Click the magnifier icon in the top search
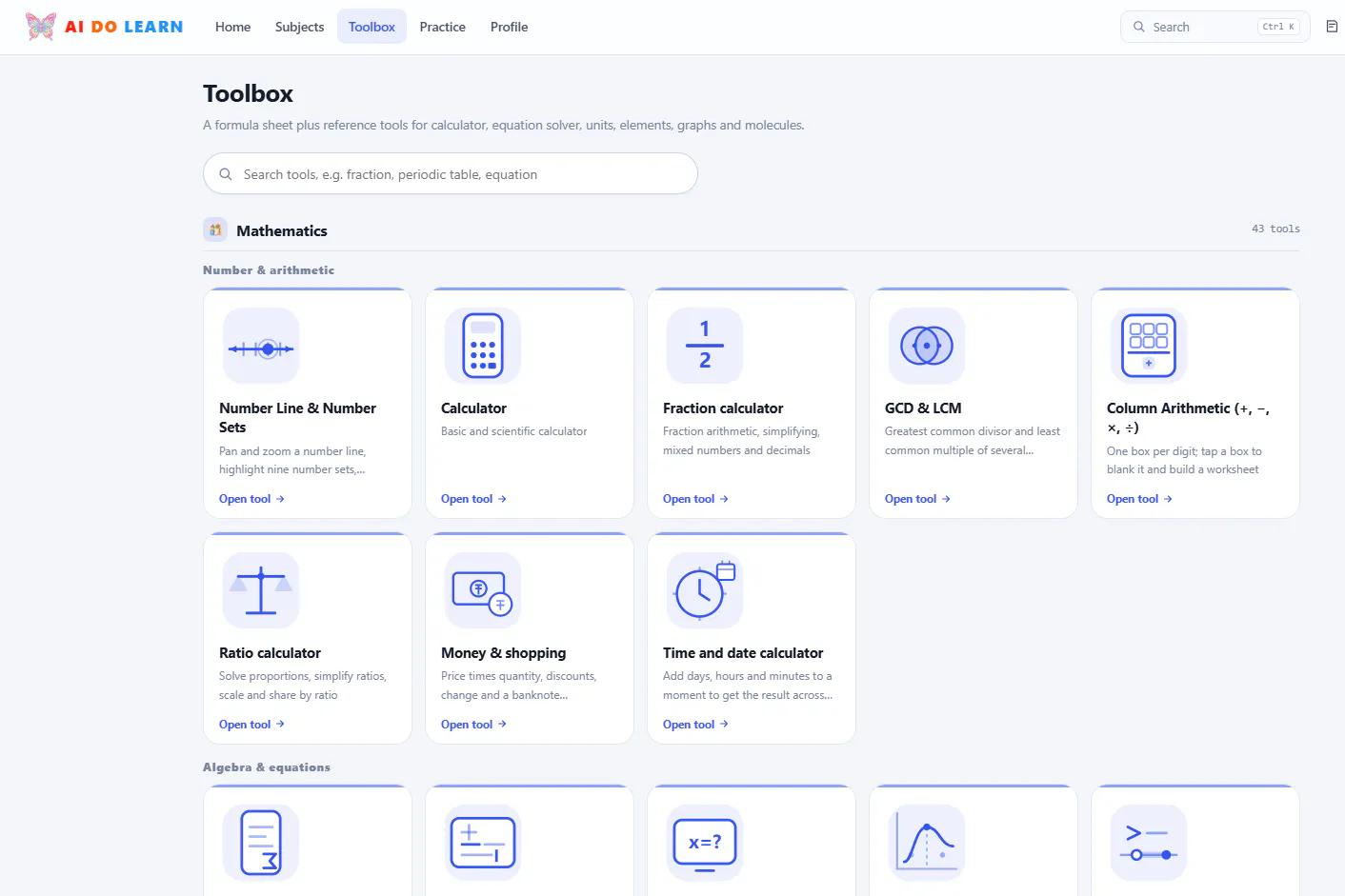This screenshot has height=896, width=1345. pos(1138,27)
